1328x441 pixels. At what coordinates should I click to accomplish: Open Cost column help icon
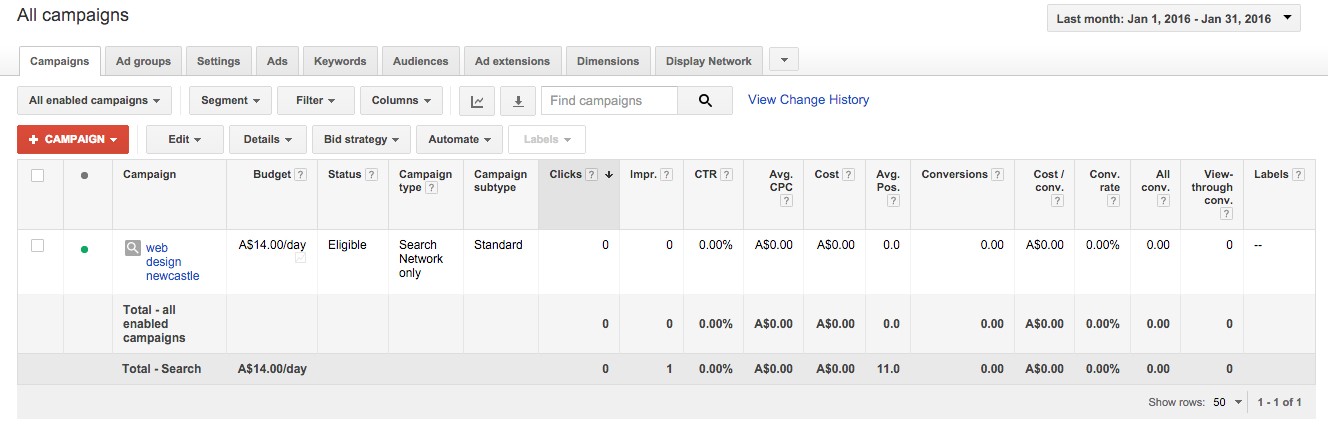point(849,175)
